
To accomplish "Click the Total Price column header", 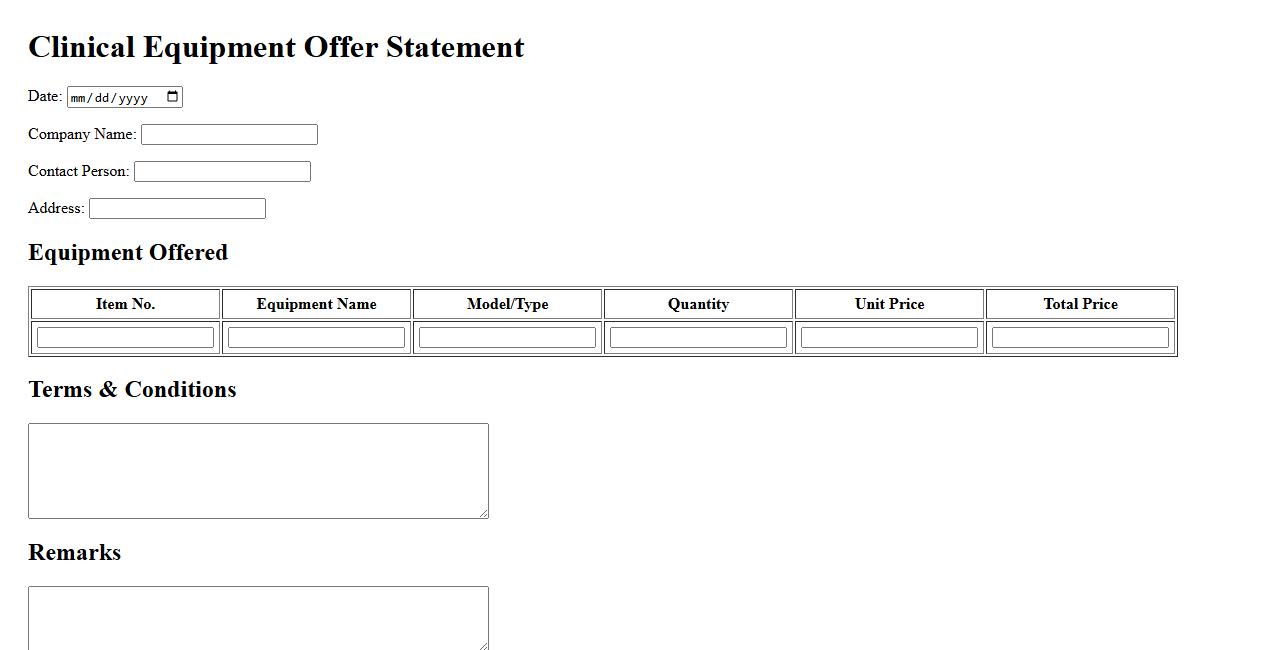I will (x=1080, y=304).
